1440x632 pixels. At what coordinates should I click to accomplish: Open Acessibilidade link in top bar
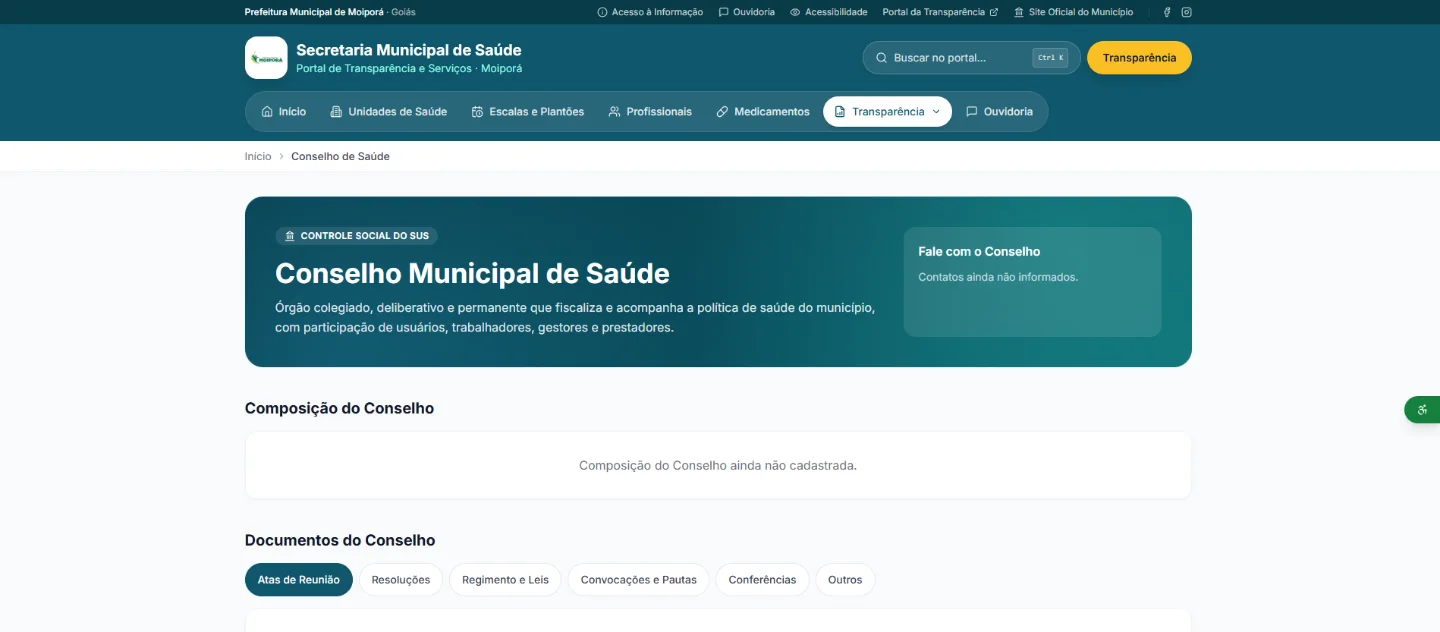tap(829, 12)
